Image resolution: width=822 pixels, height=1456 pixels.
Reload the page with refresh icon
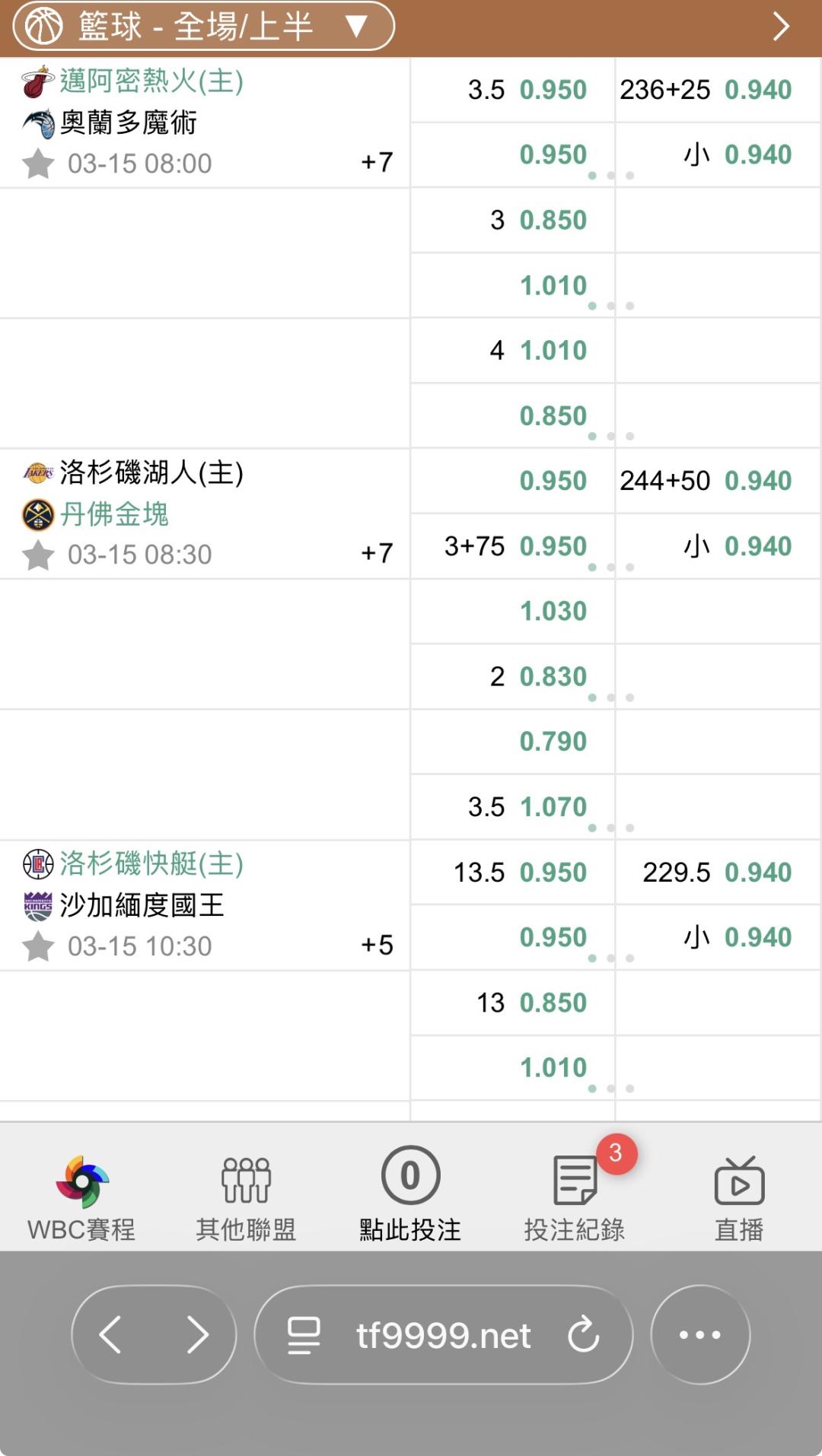584,1334
